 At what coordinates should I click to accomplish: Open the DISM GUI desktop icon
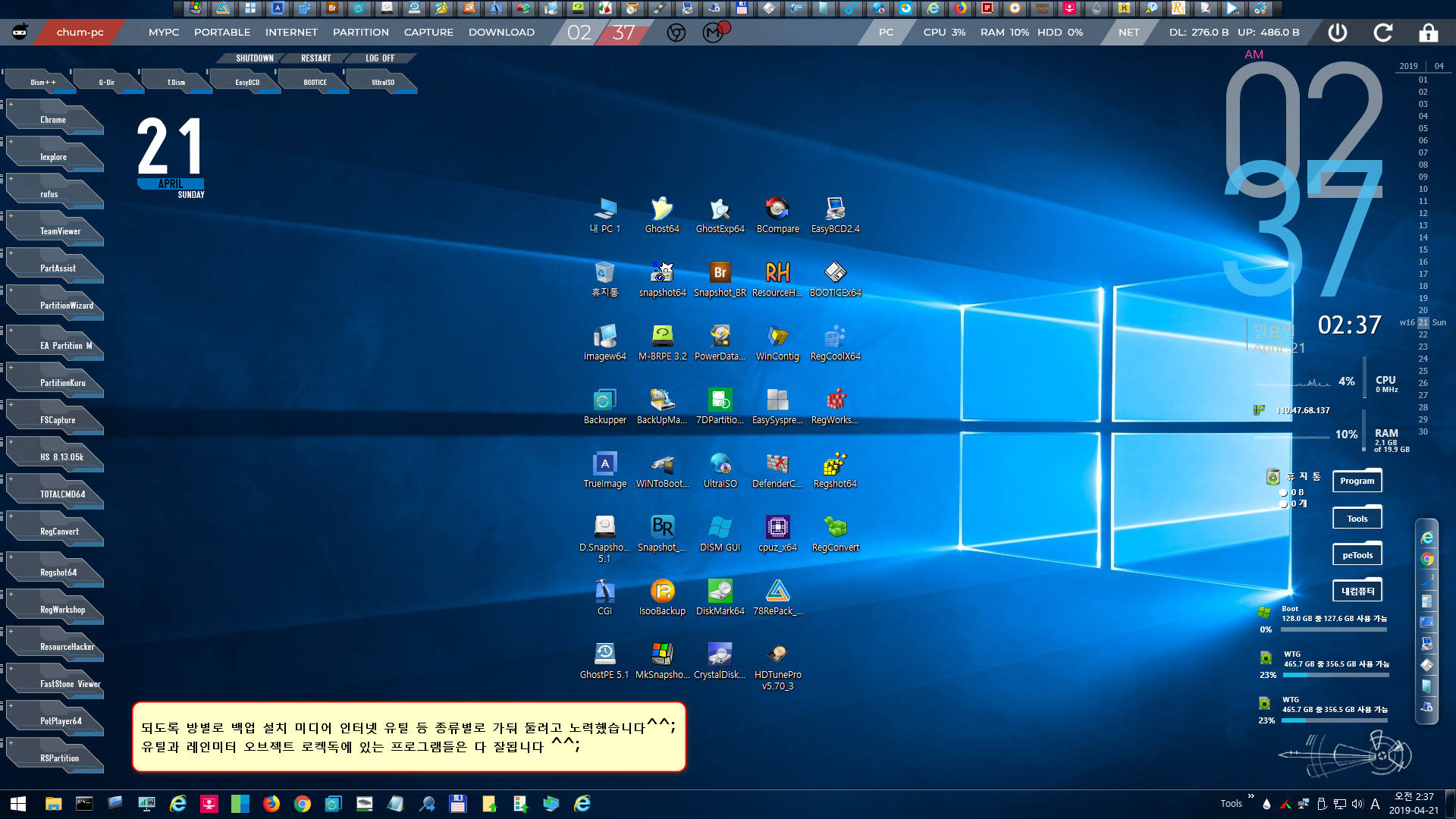pyautogui.click(x=720, y=532)
